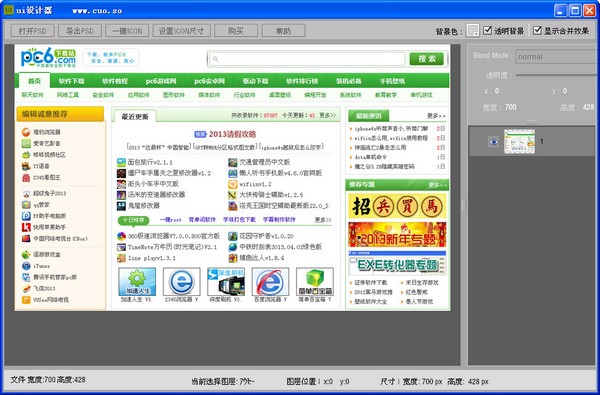The image size is (600, 395).
Task: Click the green 搜索 button in the canvas
Action: click(x=426, y=59)
